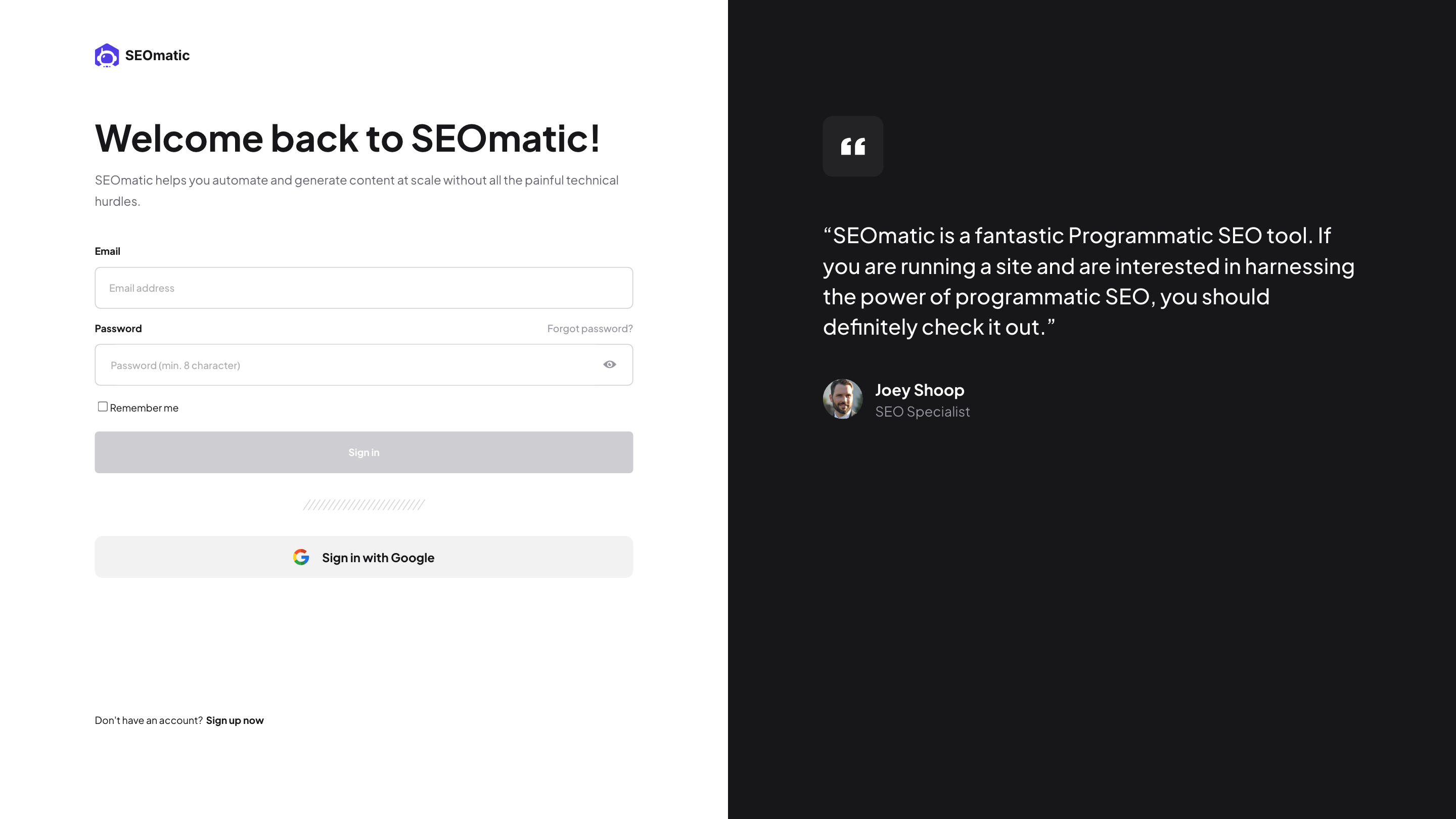This screenshot has width=1456, height=819.
Task: Click the purple robot icon in header
Action: click(107, 55)
